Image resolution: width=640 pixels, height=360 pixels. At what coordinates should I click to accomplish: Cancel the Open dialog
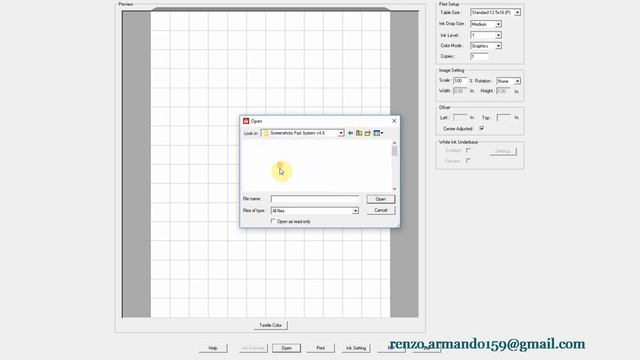point(380,210)
